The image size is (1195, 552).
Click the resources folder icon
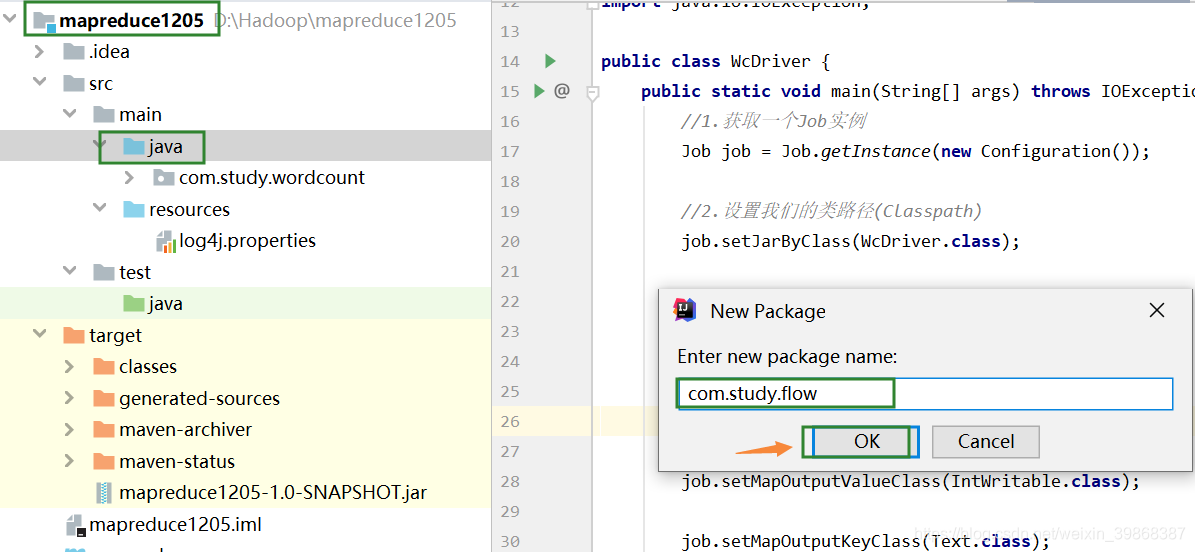coord(133,209)
